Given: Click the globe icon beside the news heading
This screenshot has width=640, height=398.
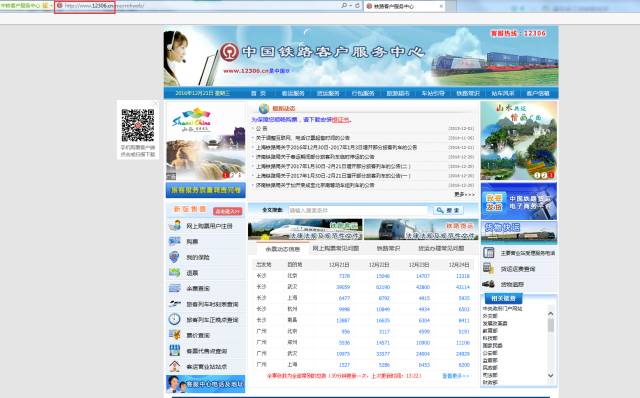Looking at the screenshot, I should (264, 109).
